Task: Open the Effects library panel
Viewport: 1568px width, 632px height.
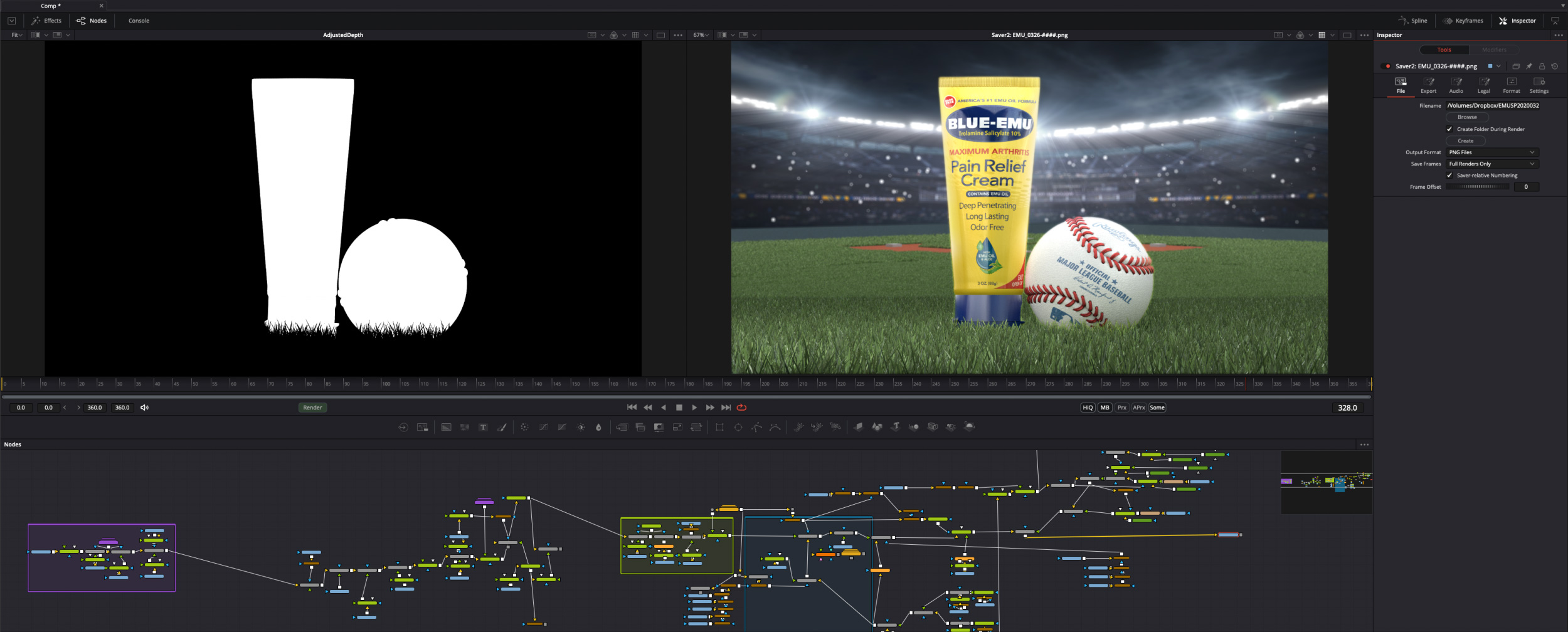Action: pos(46,21)
